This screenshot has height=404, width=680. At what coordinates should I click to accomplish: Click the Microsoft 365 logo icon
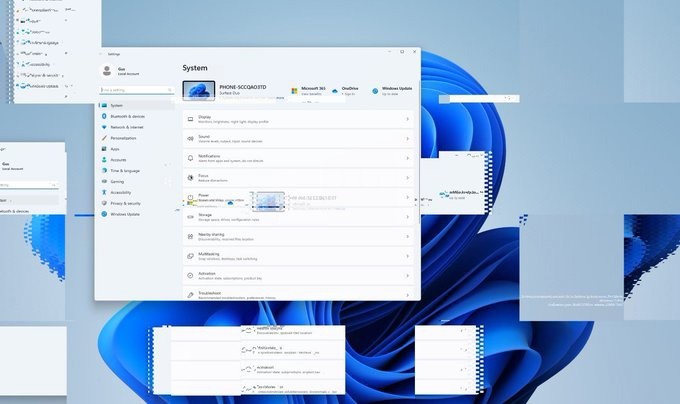click(x=295, y=90)
